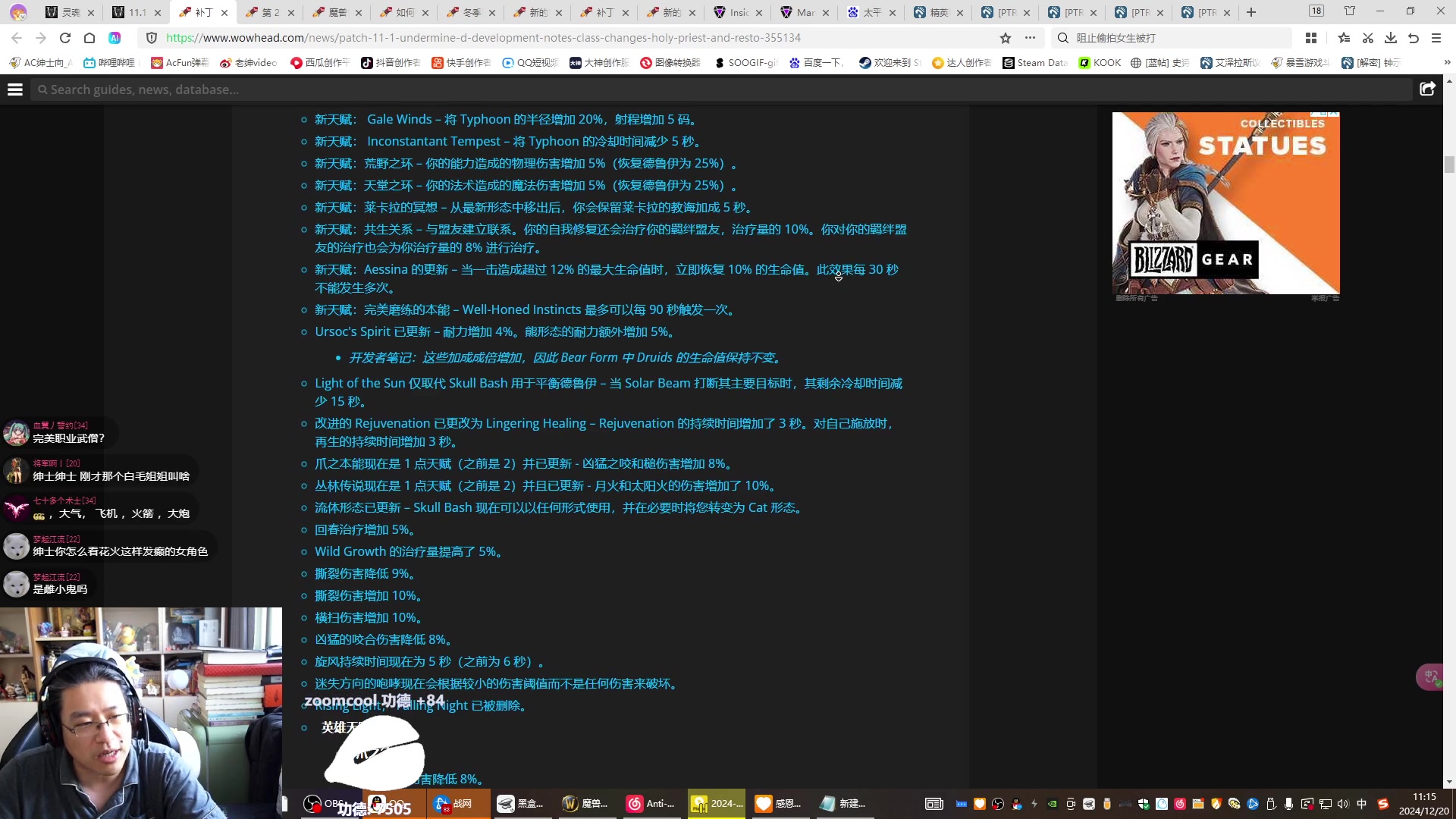
Task: Switch to the '魔兽' tab
Action: pos(337,12)
